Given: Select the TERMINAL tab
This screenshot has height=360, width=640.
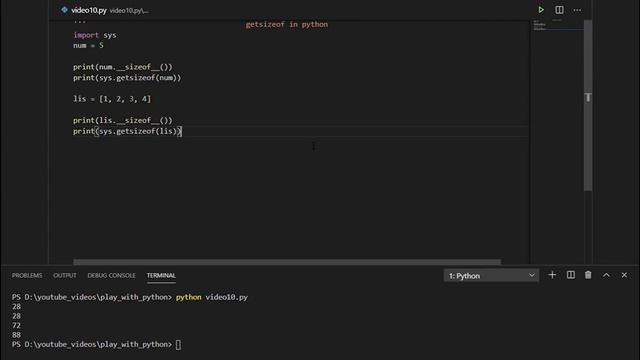Looking at the screenshot, I should pos(161,276).
